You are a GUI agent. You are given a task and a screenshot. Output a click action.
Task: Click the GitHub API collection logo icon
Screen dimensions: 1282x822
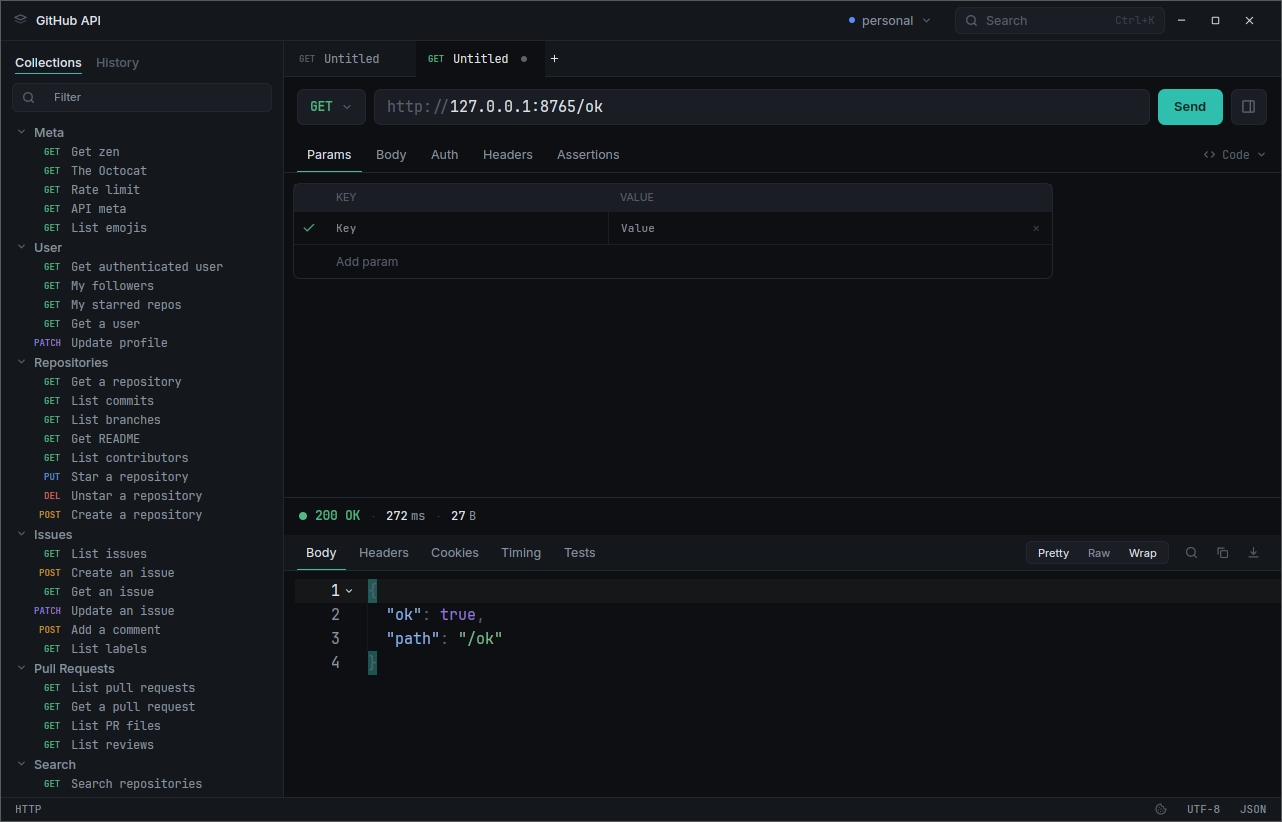pyautogui.click(x=21, y=20)
